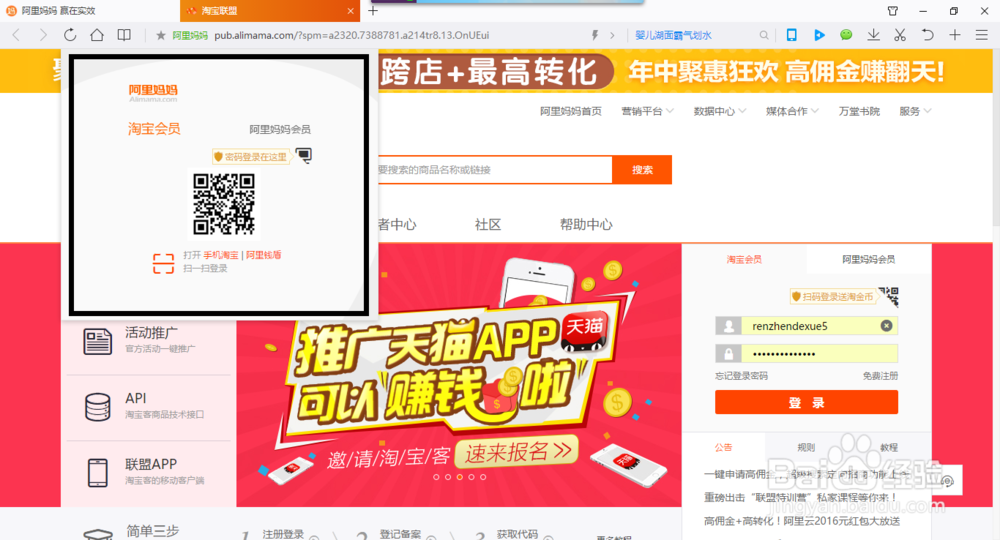Switch to 教程 tab
1000x540 pixels.
point(889,447)
